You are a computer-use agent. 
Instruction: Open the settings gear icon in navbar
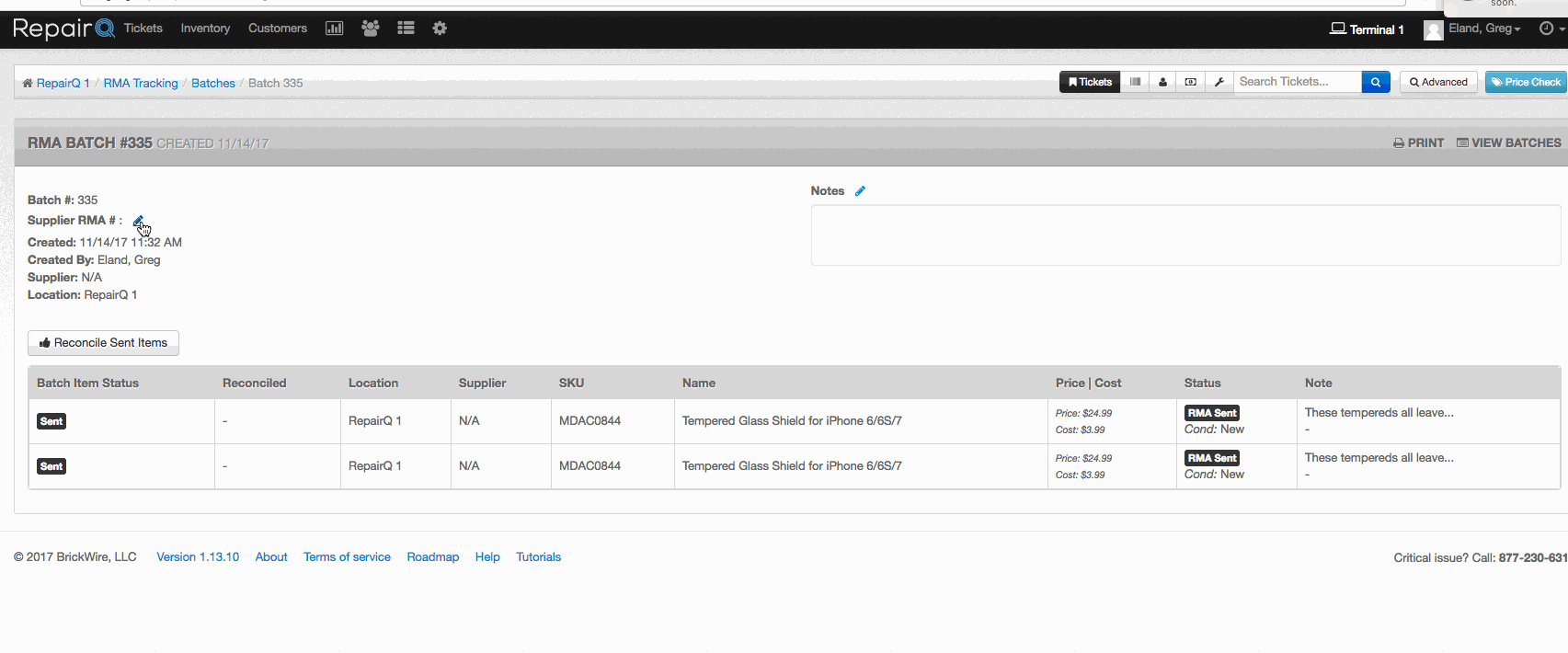440,29
